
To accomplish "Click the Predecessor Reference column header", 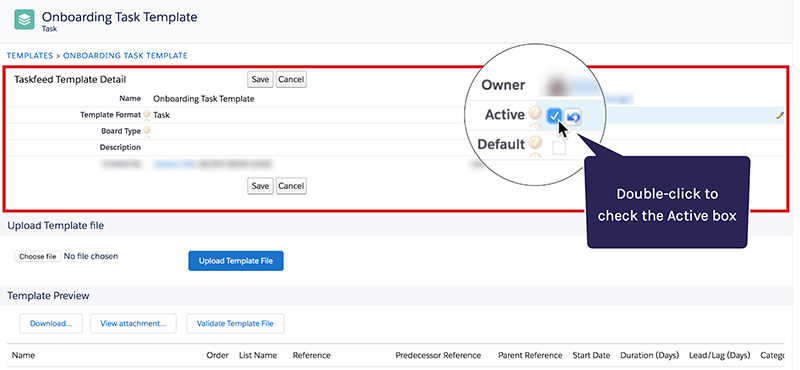I will coord(438,355).
